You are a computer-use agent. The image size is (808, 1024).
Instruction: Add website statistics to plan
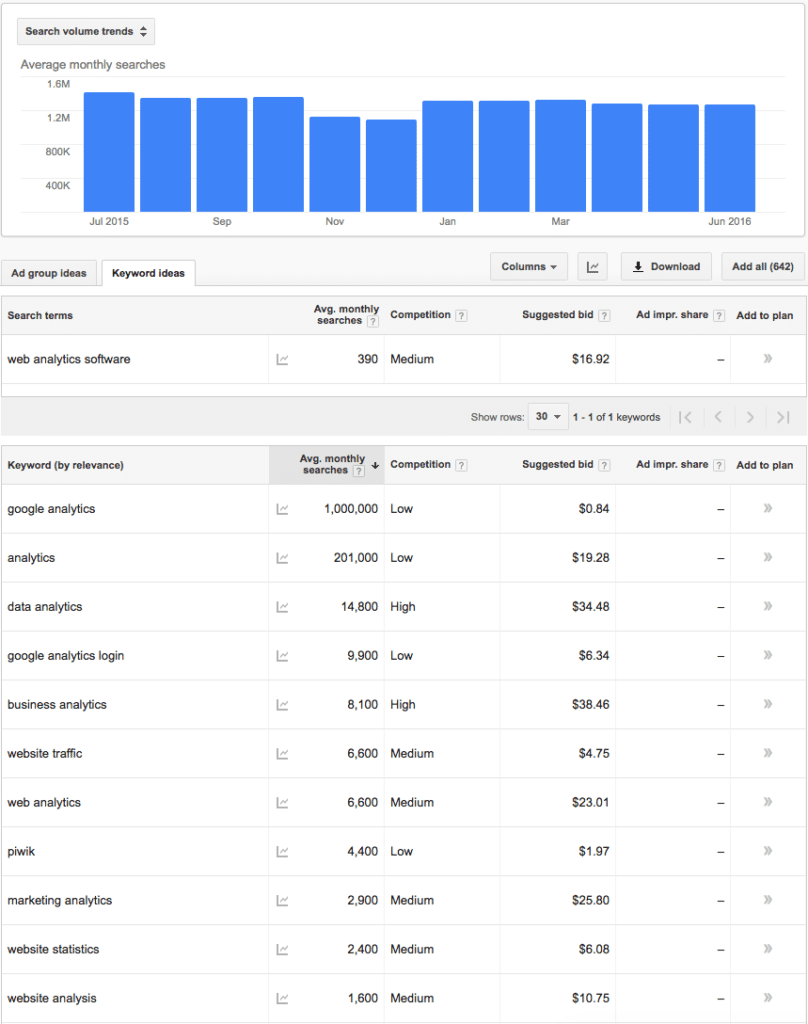tap(768, 949)
